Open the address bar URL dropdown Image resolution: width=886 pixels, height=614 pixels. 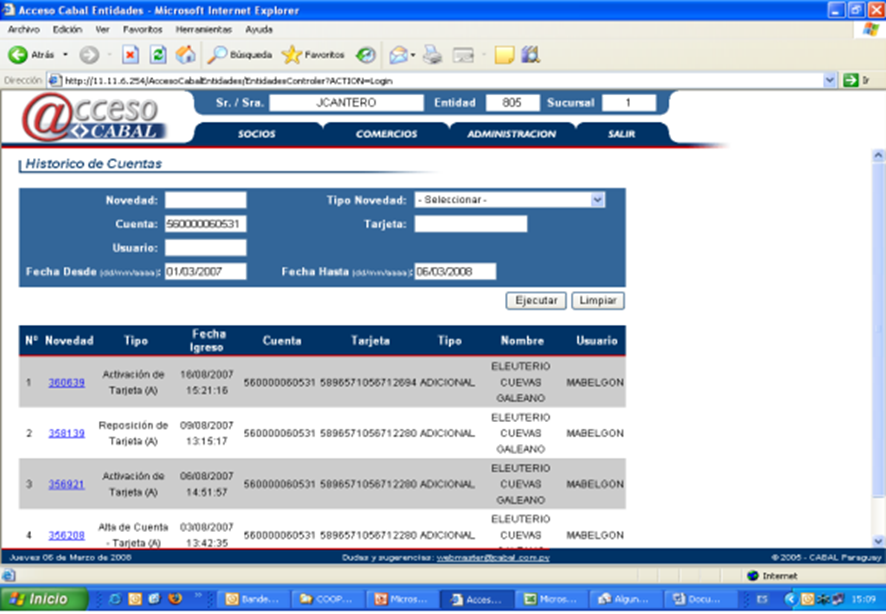coord(829,80)
